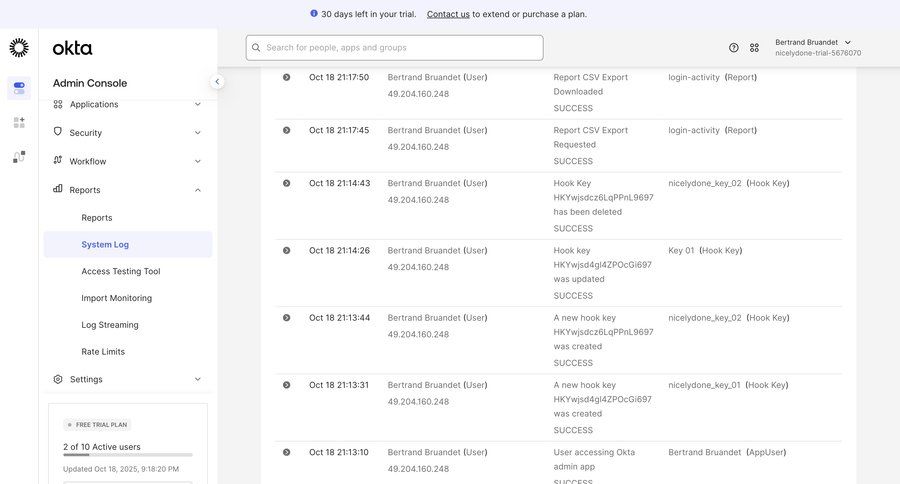Click the nicelydone-trial-5676070 org name
Viewport: 900px width, 484px height.
coord(818,53)
